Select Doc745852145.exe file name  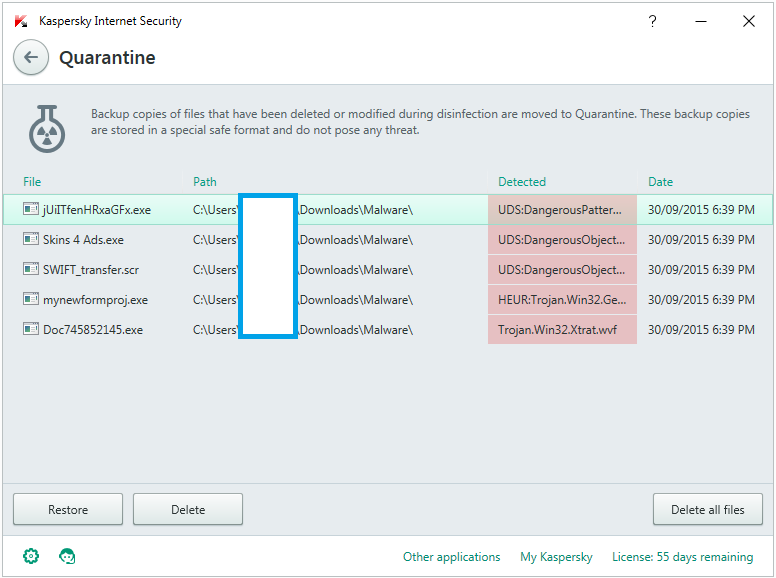[93, 330]
